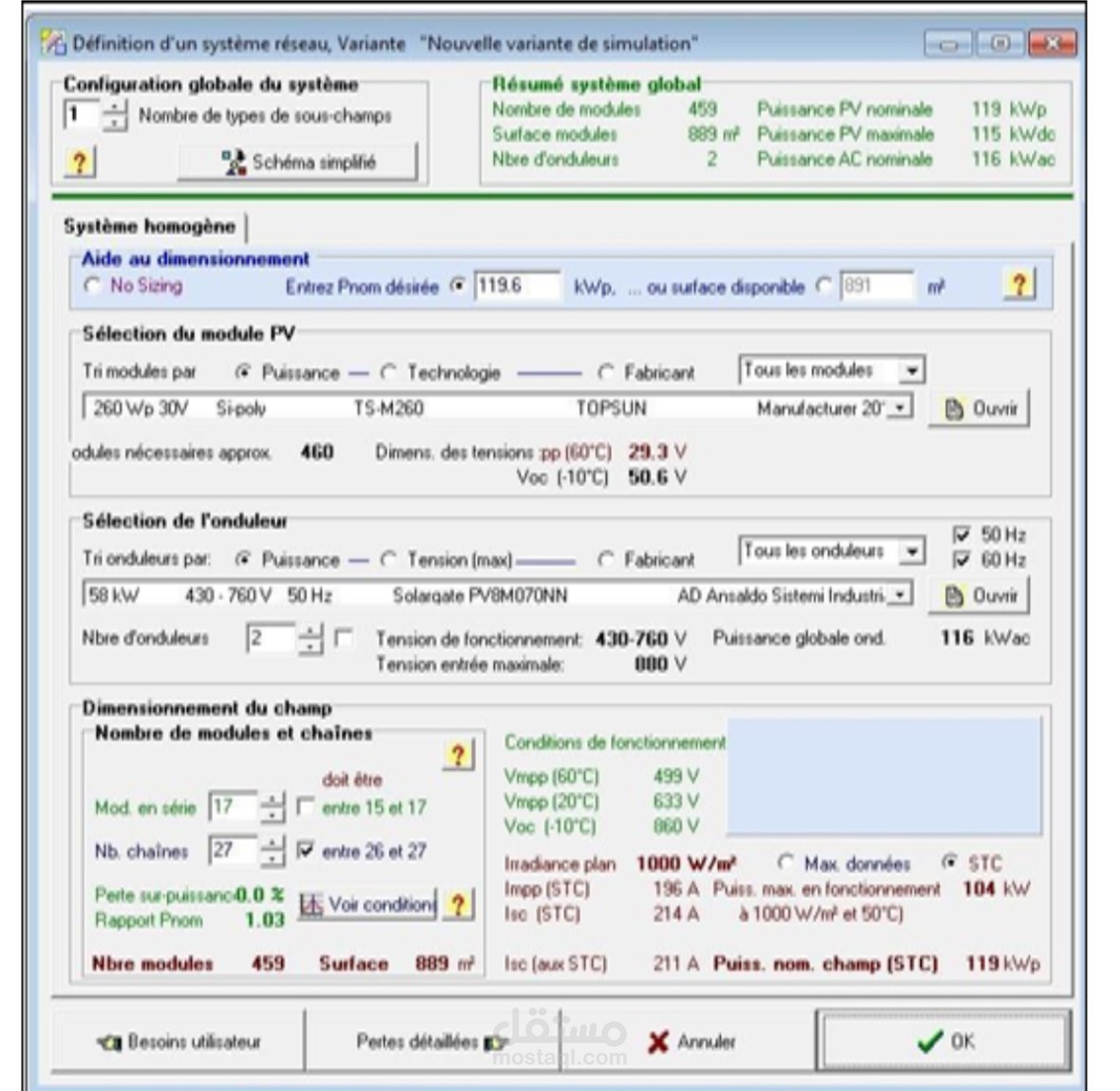This screenshot has height=1091, width=1120.
Task: Sort inverters by Fabricant
Action: click(606, 559)
